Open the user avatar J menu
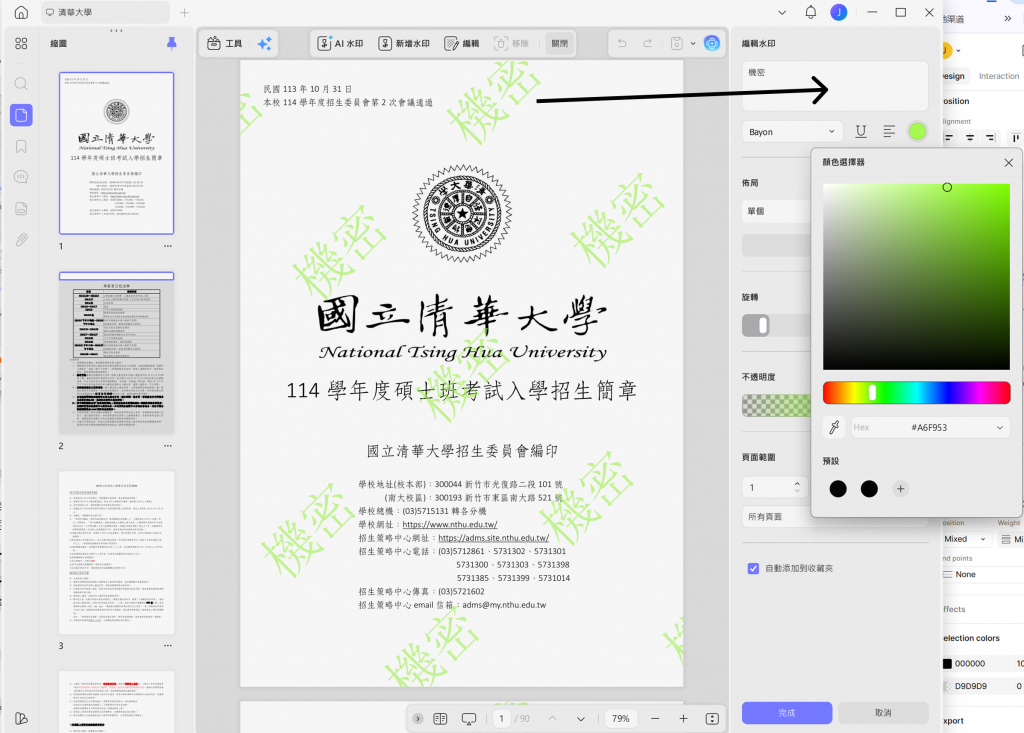 [x=839, y=12]
